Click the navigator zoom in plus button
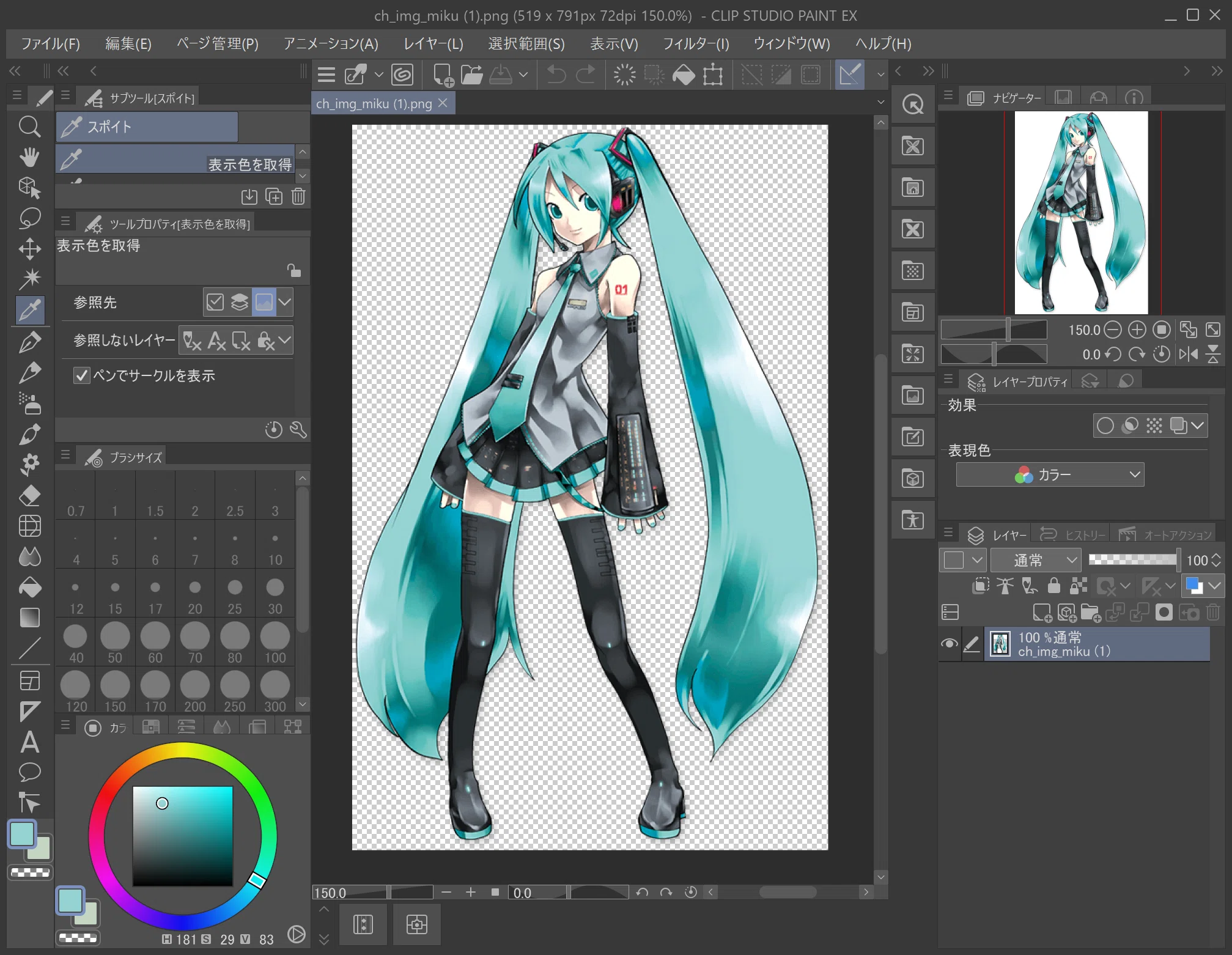 click(x=1137, y=330)
